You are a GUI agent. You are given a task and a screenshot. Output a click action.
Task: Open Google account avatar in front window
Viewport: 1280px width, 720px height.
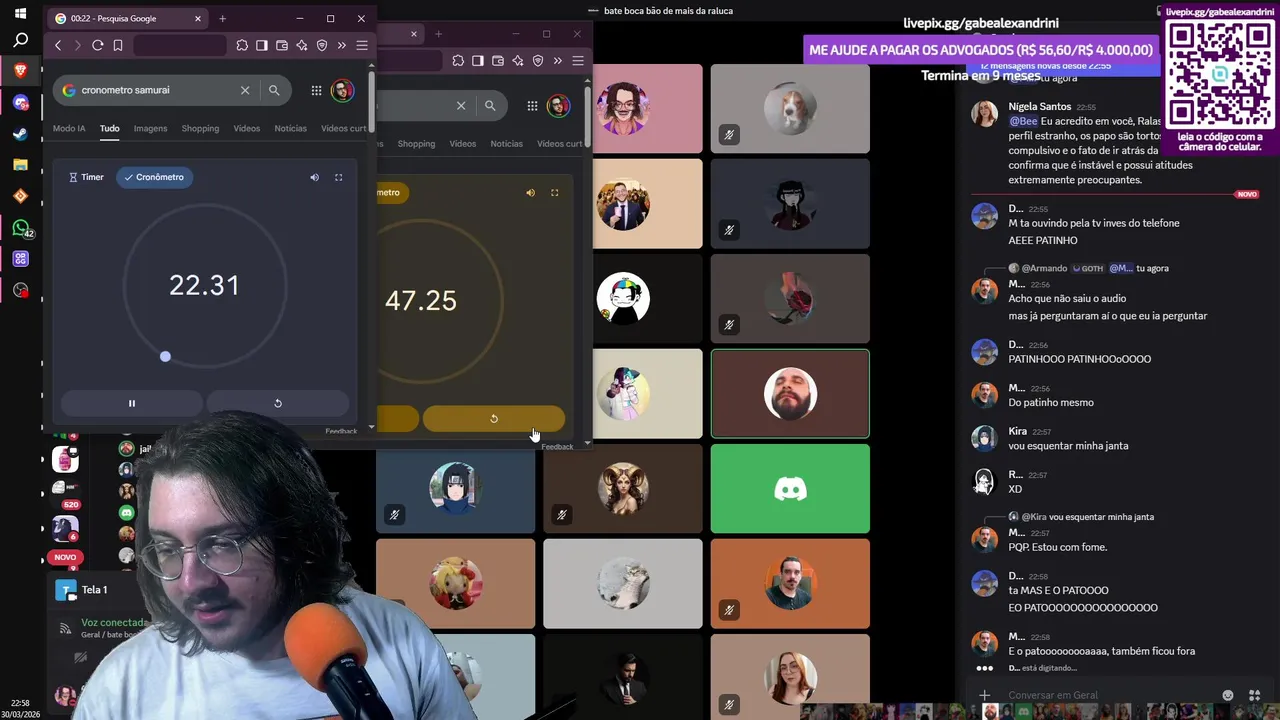342,90
